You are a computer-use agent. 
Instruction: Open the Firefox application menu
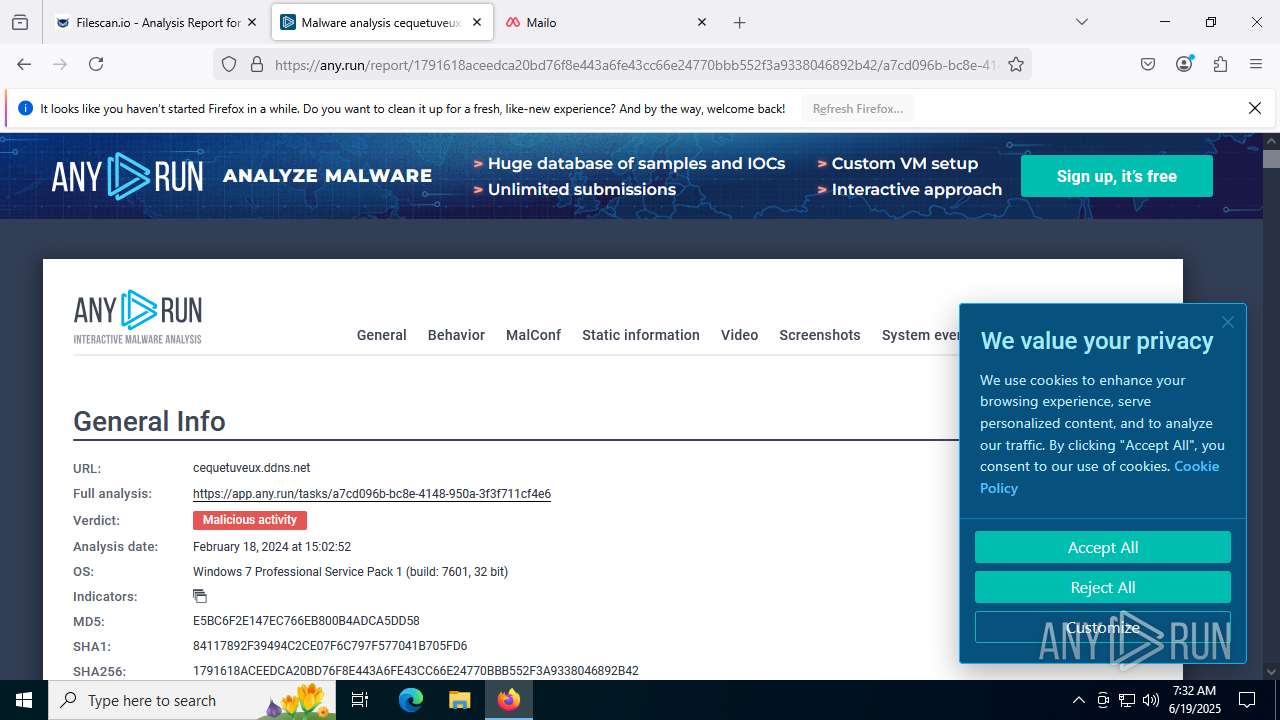click(1256, 64)
